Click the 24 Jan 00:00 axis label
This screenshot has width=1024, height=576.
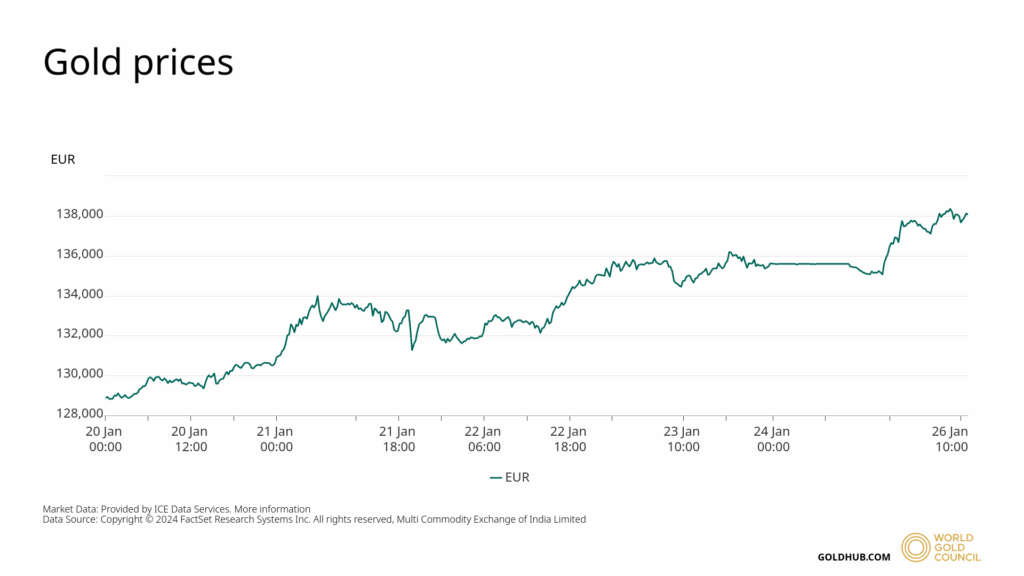(772, 439)
